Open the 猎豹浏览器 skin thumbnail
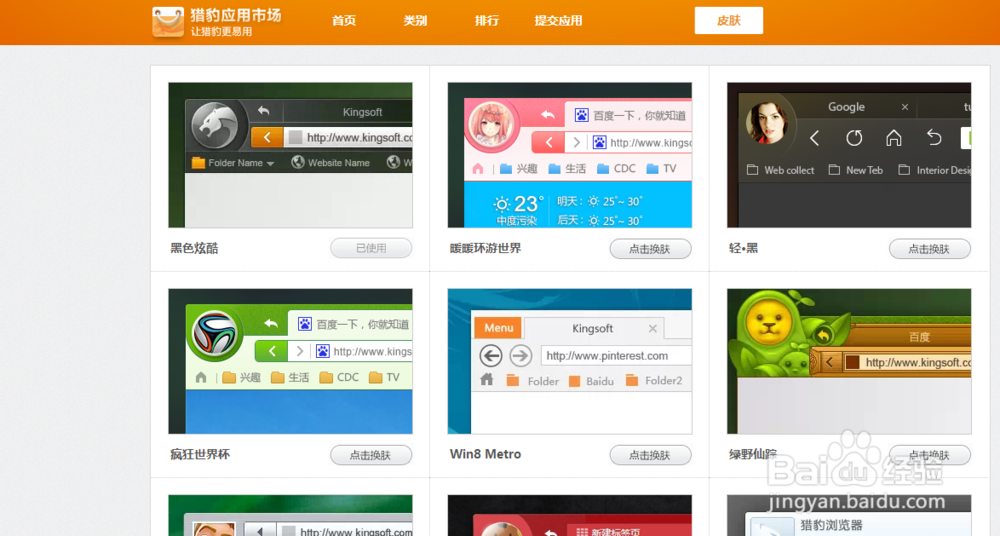The image size is (1000, 536). (x=849, y=516)
